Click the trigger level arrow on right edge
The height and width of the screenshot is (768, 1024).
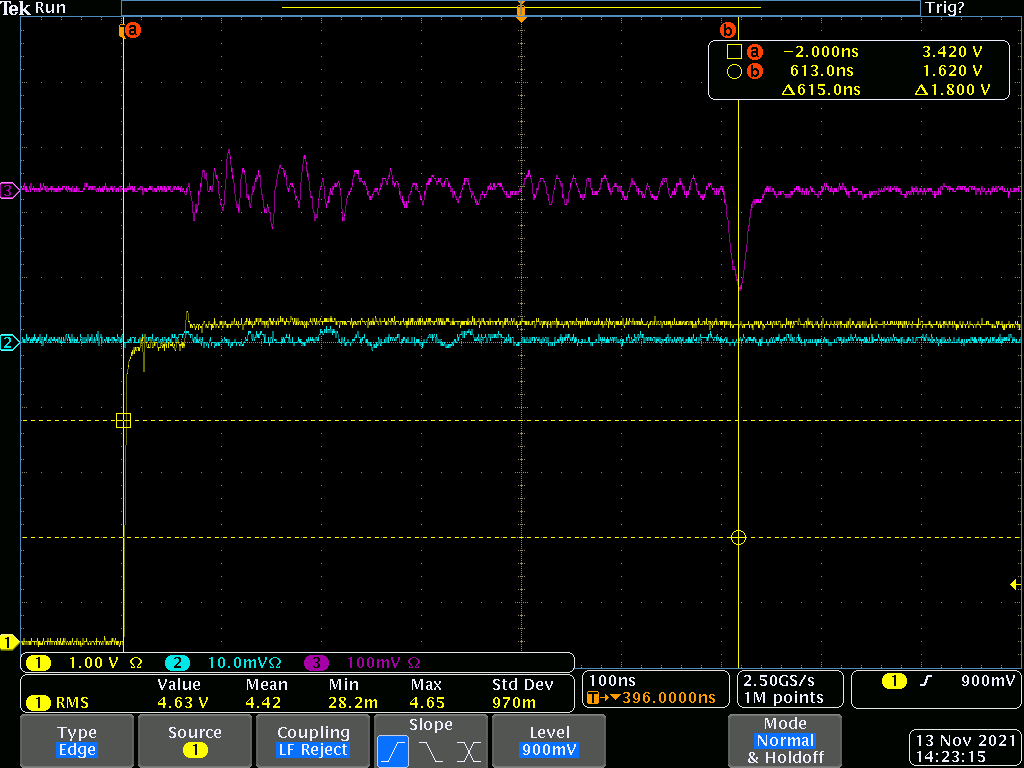[x=1015, y=585]
